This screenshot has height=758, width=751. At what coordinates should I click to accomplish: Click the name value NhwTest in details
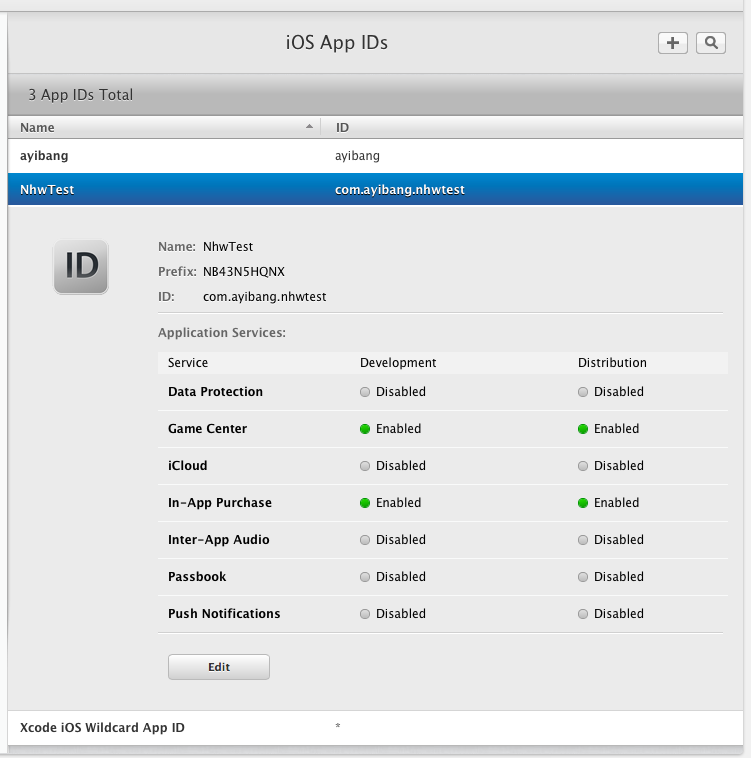click(228, 247)
